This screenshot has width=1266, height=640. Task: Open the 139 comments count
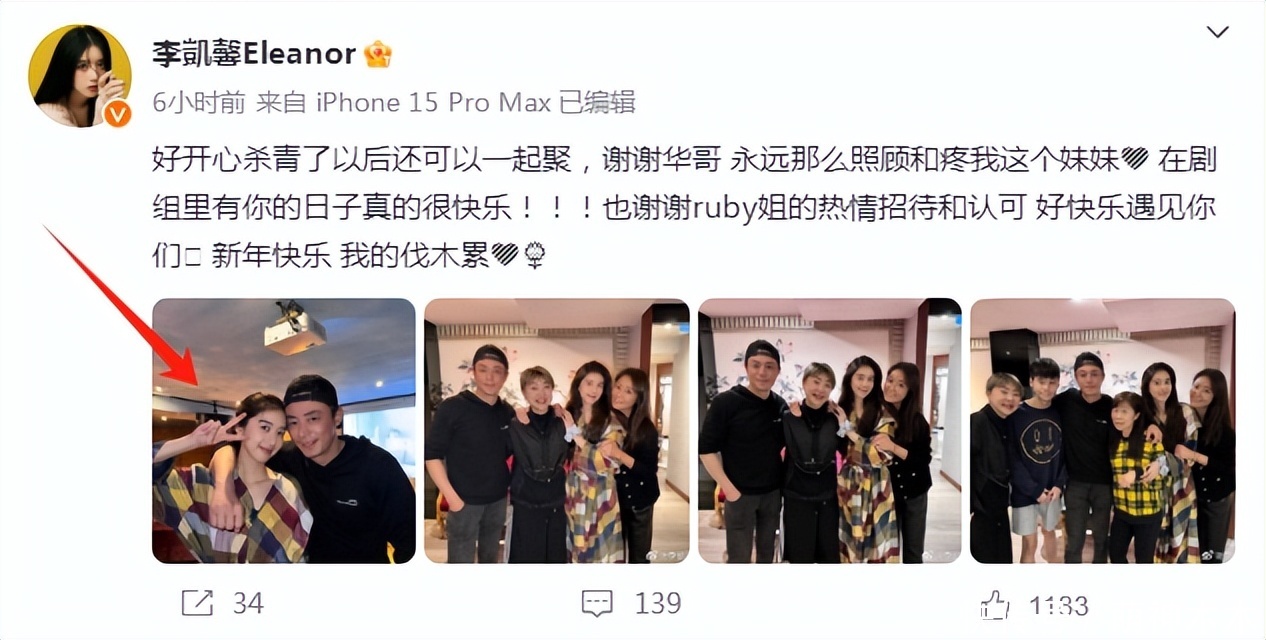pyautogui.click(x=658, y=603)
